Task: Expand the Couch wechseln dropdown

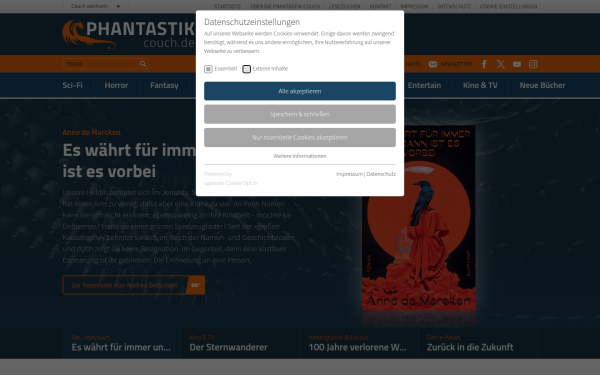Action: 95,6
